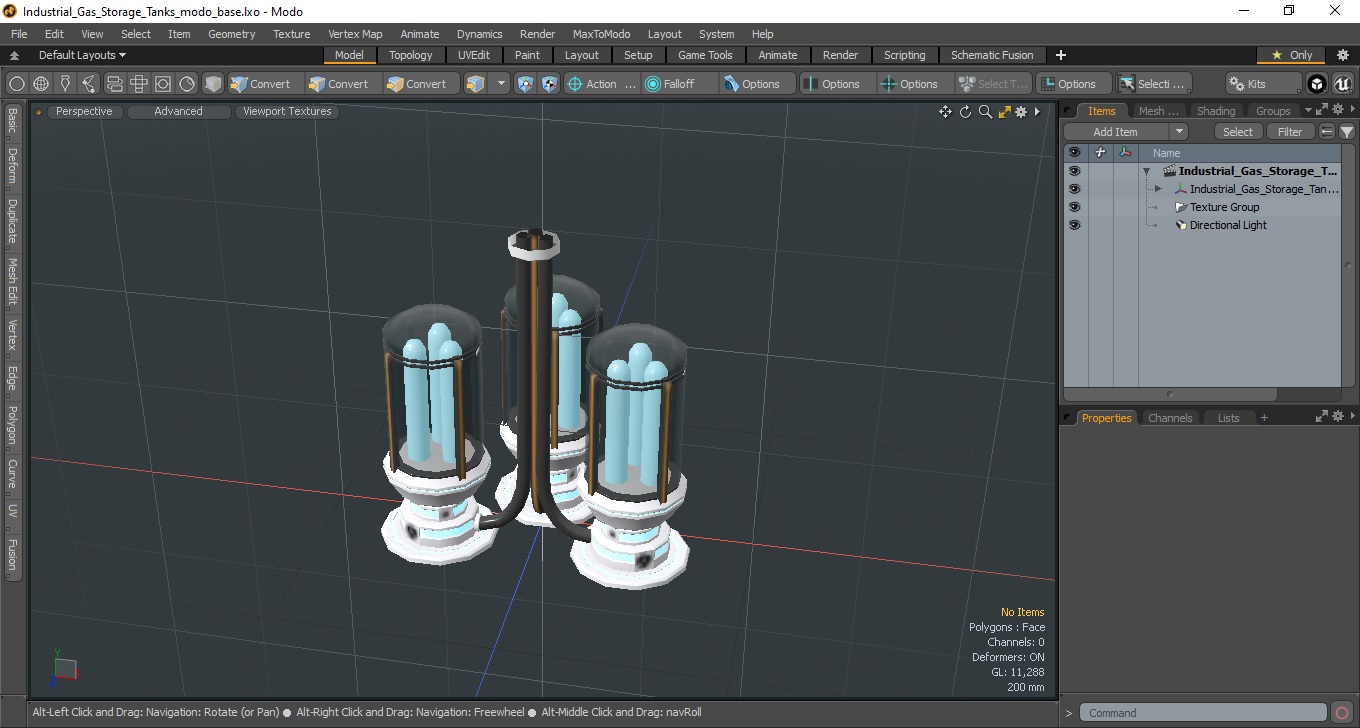1360x728 pixels.
Task: Click the curve path tool icon
Action: coord(89,84)
